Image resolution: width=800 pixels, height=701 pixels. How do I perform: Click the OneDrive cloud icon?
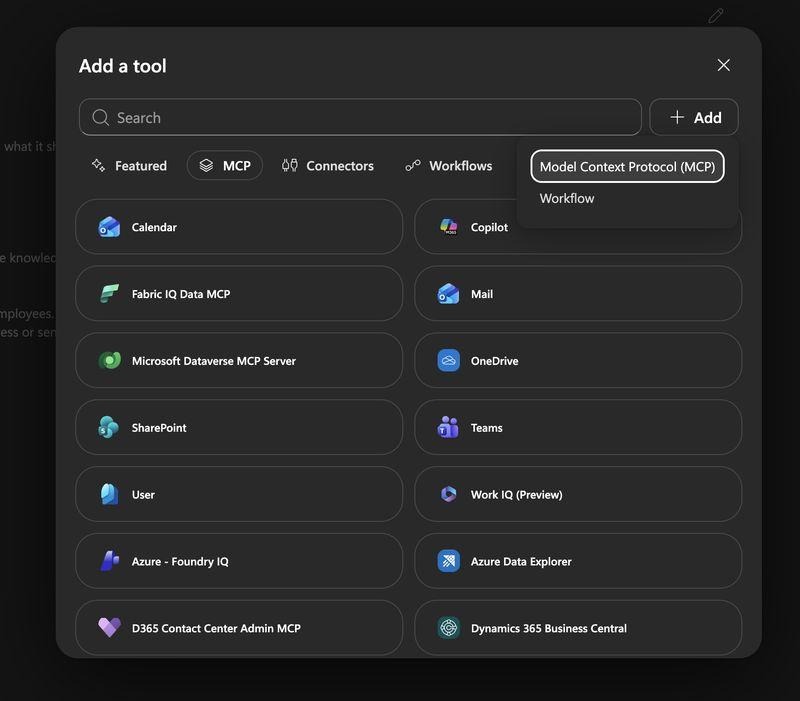click(448, 361)
